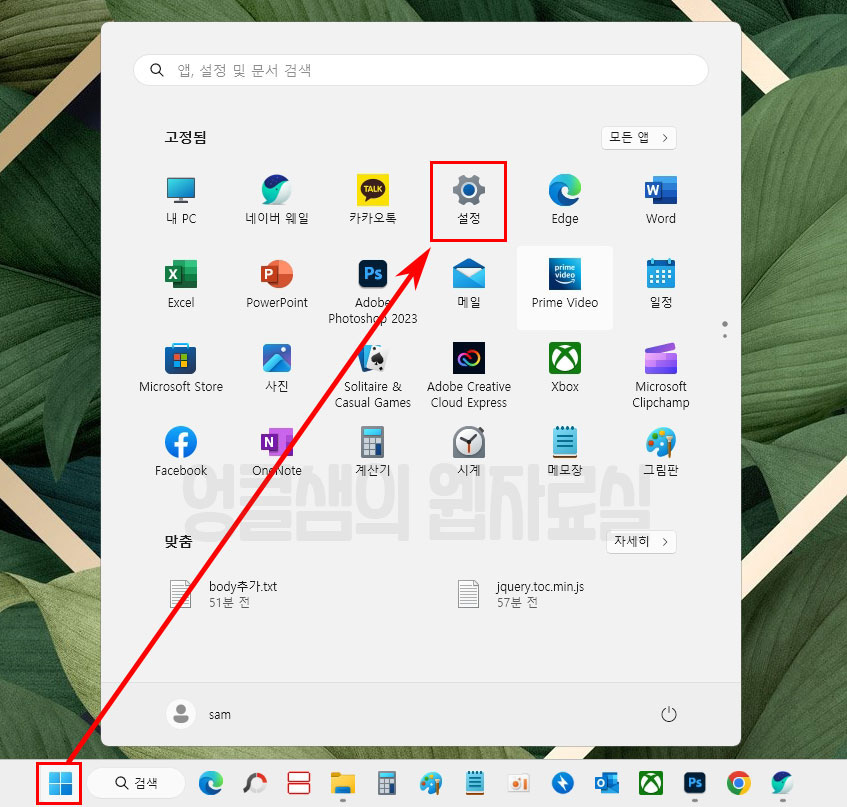Open Xbox from the taskbar
This screenshot has width=847, height=807.
tap(651, 783)
